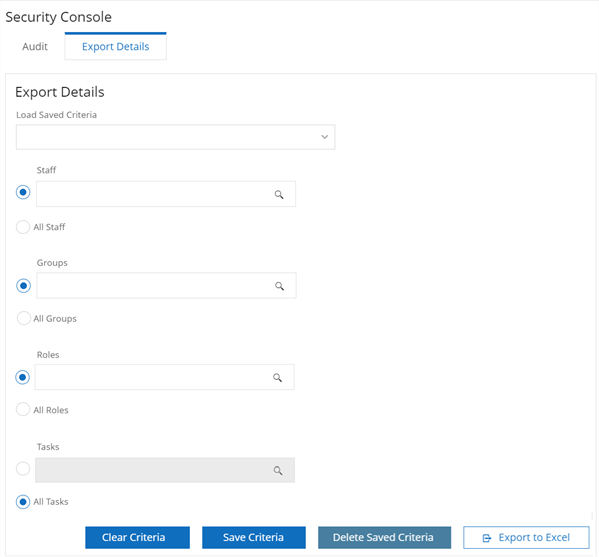Choose the All Groups radio option
The height and width of the screenshot is (557, 599).
tap(24, 318)
